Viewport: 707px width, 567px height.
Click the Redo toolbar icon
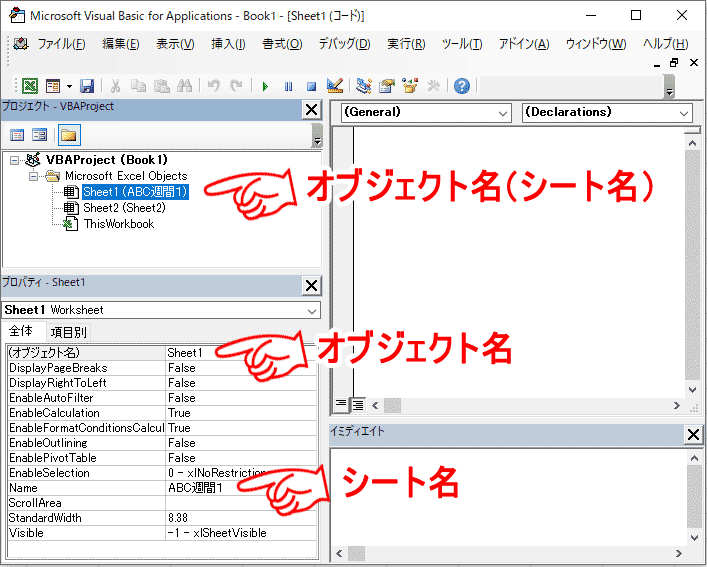[x=236, y=86]
